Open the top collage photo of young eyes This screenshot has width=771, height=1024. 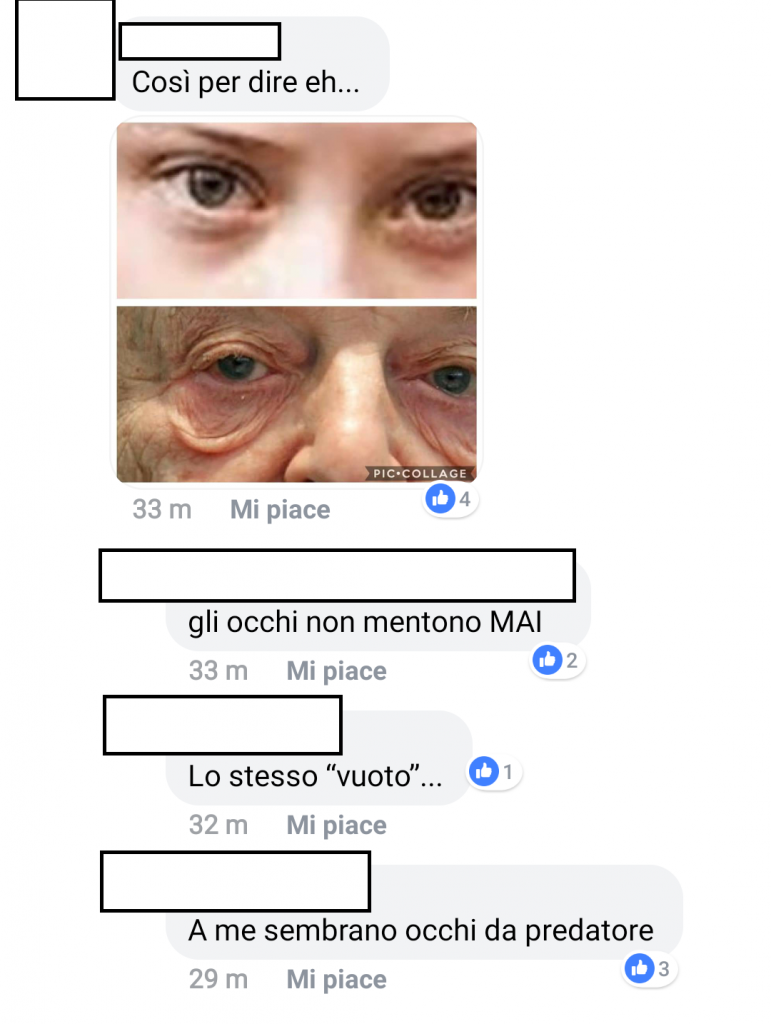click(x=296, y=210)
